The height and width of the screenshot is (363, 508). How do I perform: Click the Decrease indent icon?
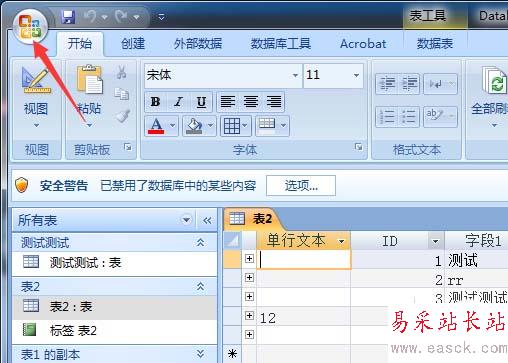(387, 83)
